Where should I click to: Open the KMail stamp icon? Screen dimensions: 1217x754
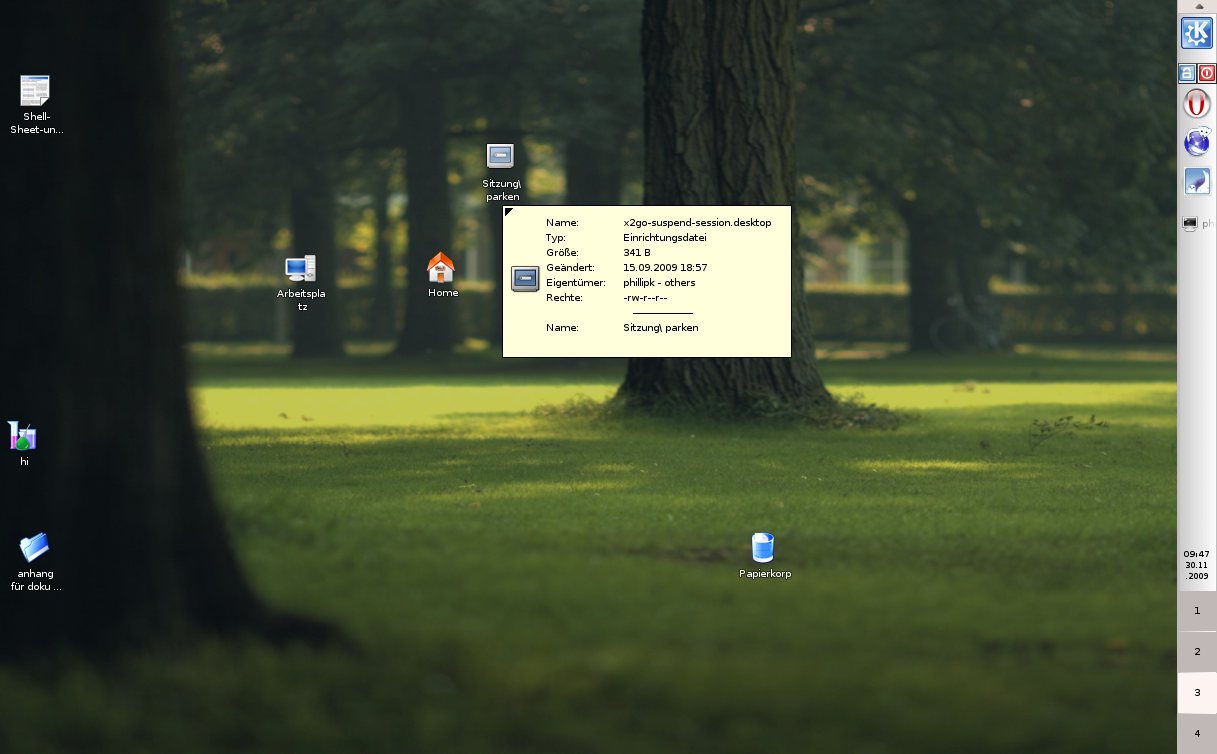pos(1197,181)
